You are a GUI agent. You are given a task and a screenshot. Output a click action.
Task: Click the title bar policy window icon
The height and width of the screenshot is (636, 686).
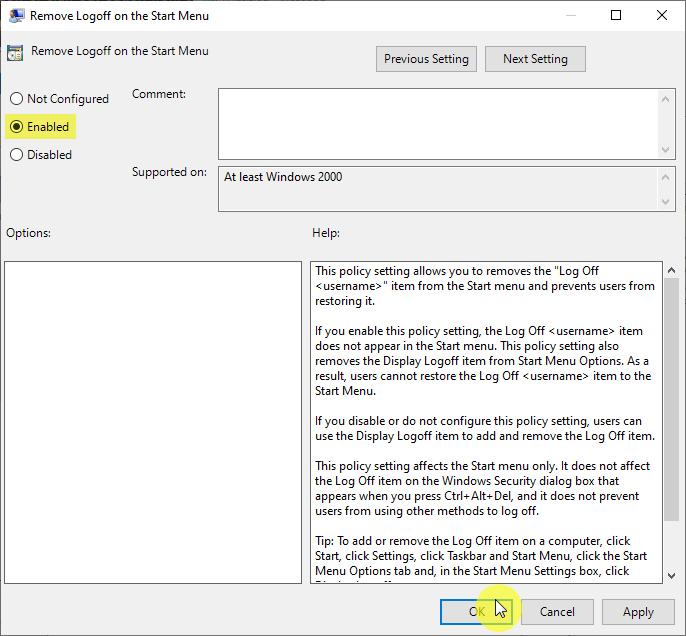17,16
